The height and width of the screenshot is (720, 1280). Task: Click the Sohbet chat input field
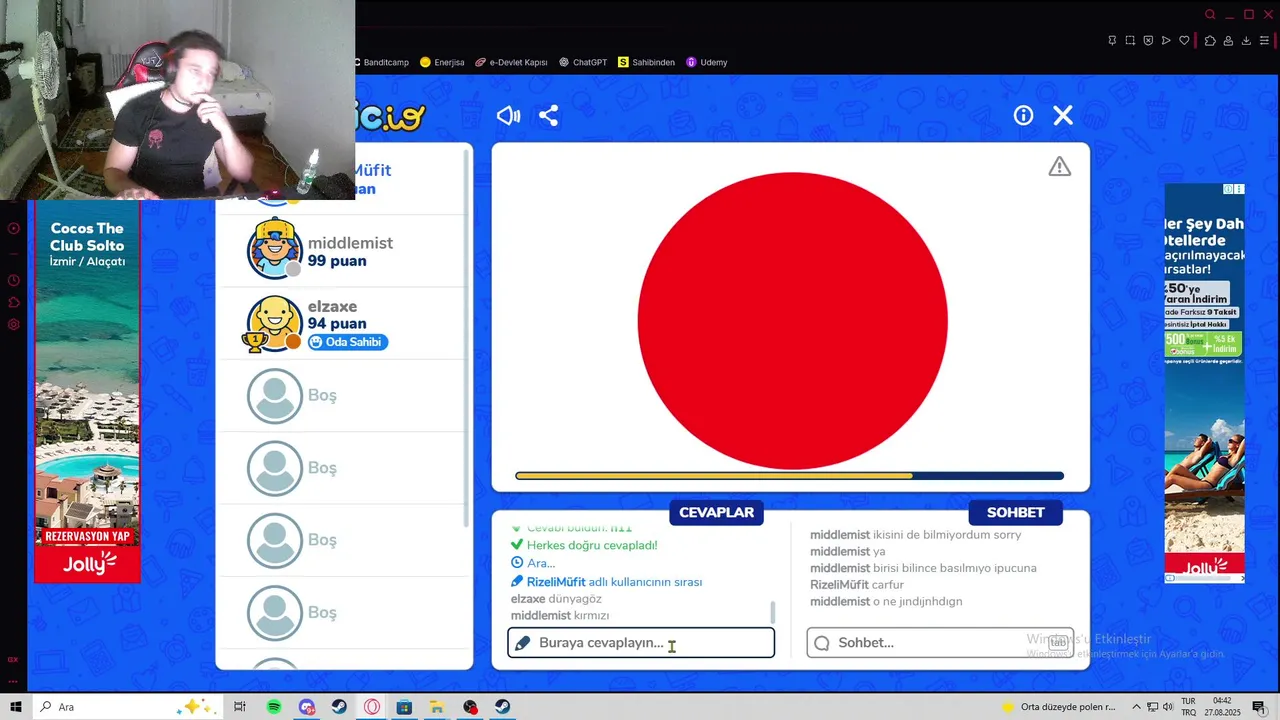click(x=940, y=643)
